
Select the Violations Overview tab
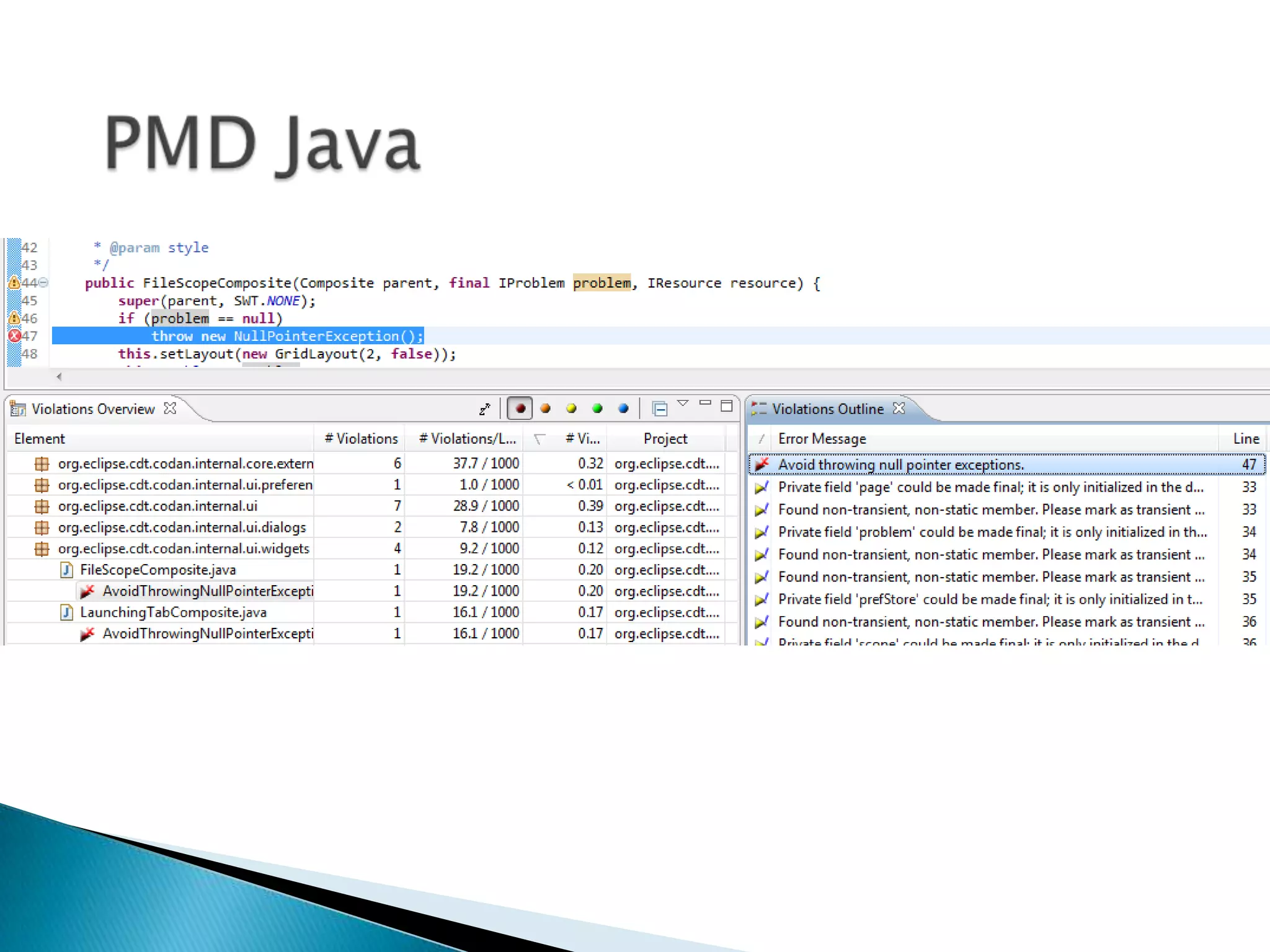coord(93,409)
